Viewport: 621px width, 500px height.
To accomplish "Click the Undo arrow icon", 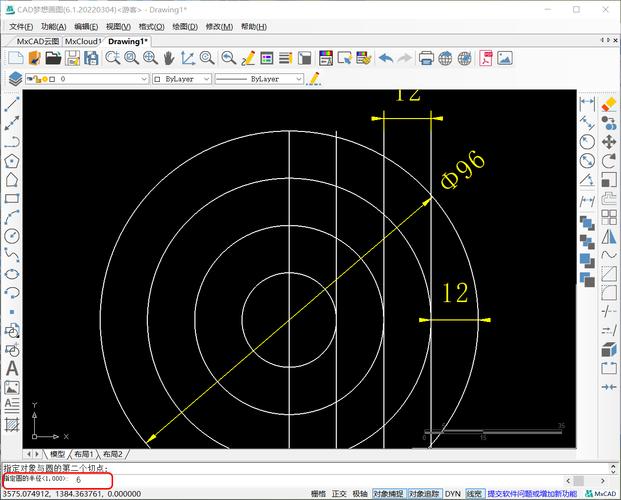I will click(386, 58).
